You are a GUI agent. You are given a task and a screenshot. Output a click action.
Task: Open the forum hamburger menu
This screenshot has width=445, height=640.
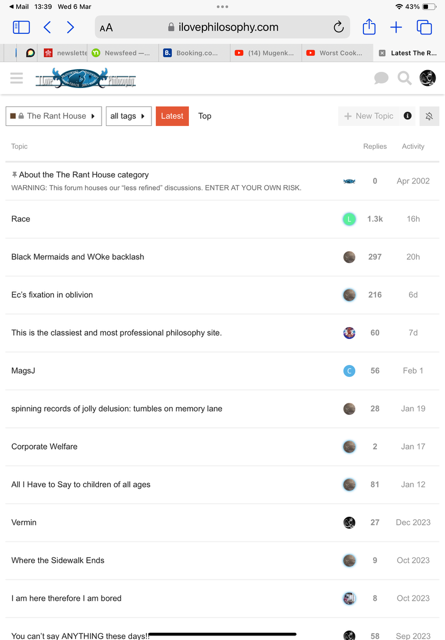17,78
